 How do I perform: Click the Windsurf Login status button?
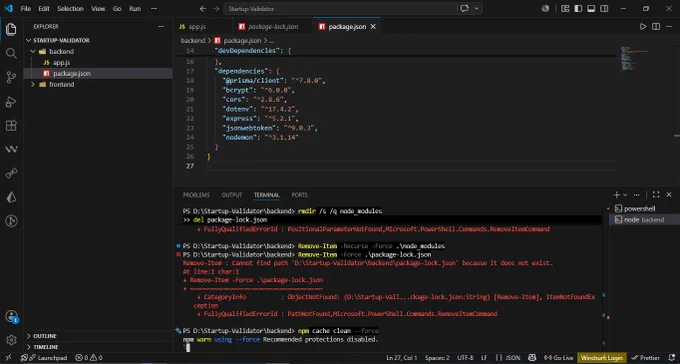[x=601, y=358]
